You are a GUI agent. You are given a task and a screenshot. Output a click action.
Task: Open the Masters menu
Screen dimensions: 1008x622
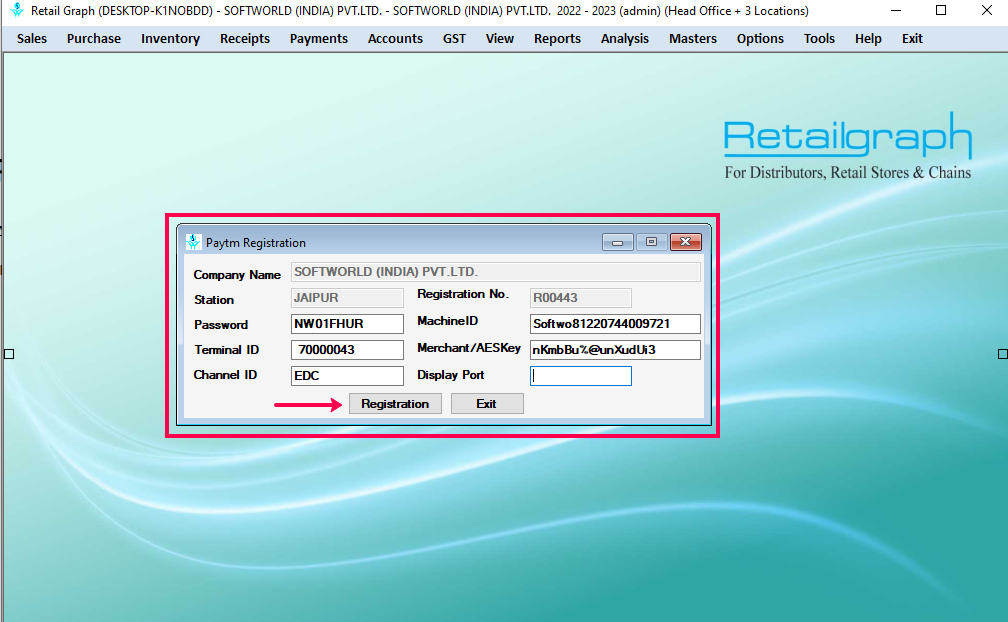(693, 39)
